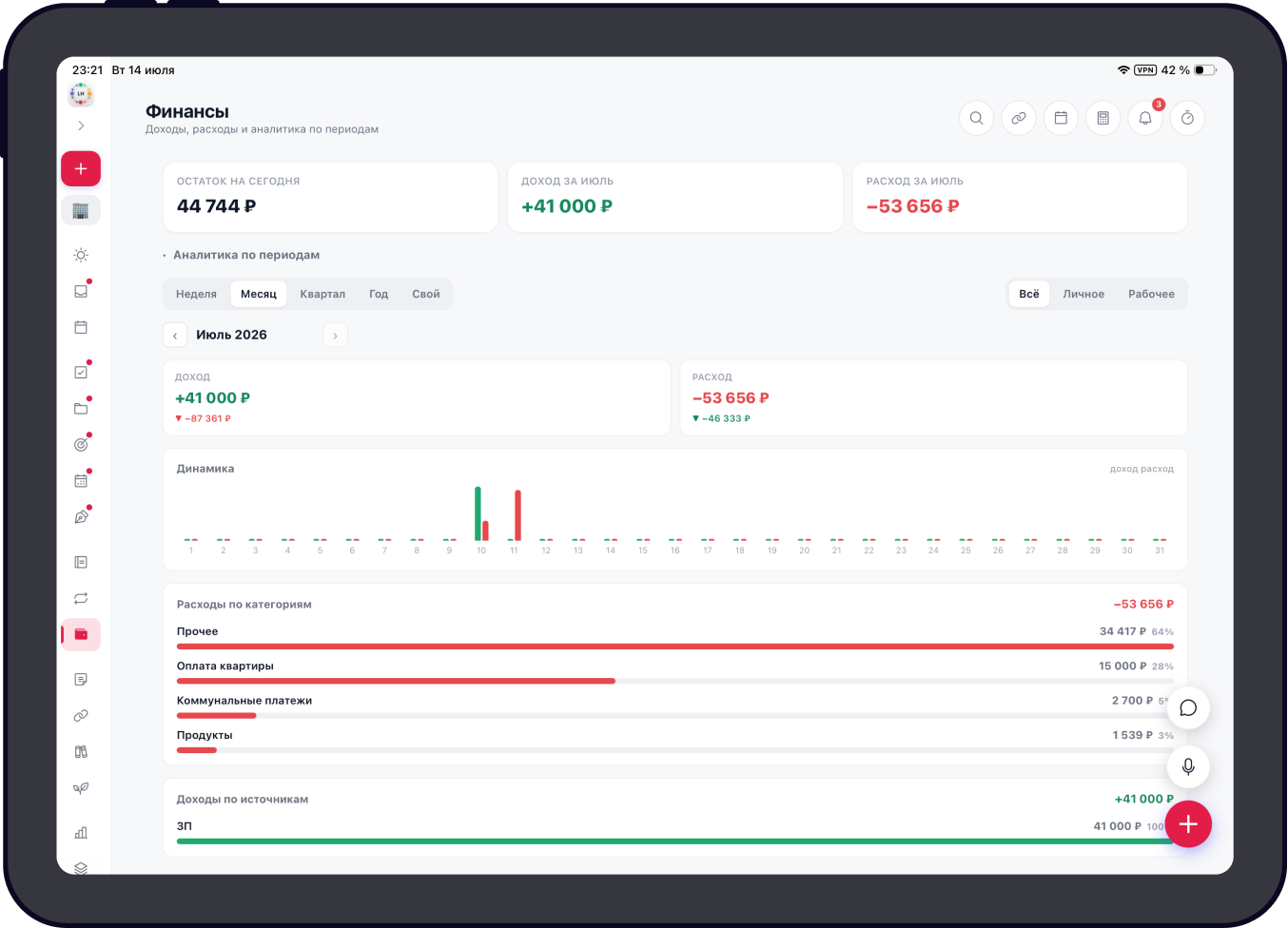The image size is (1288, 928).
Task: Filter by Личное
Action: pyautogui.click(x=1083, y=294)
